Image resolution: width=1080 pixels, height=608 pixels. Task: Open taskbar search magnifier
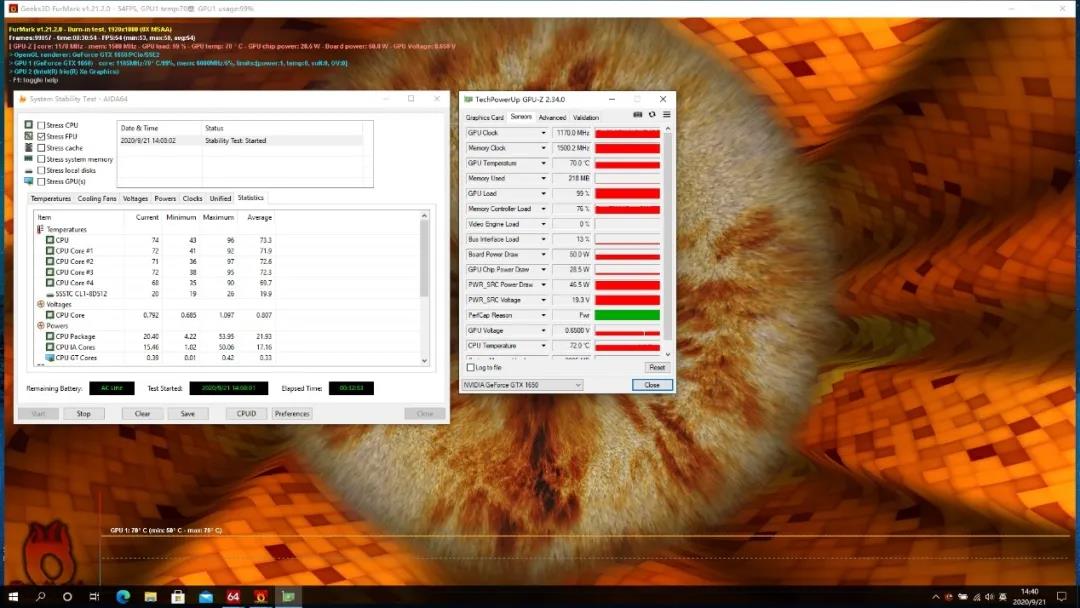[40, 596]
